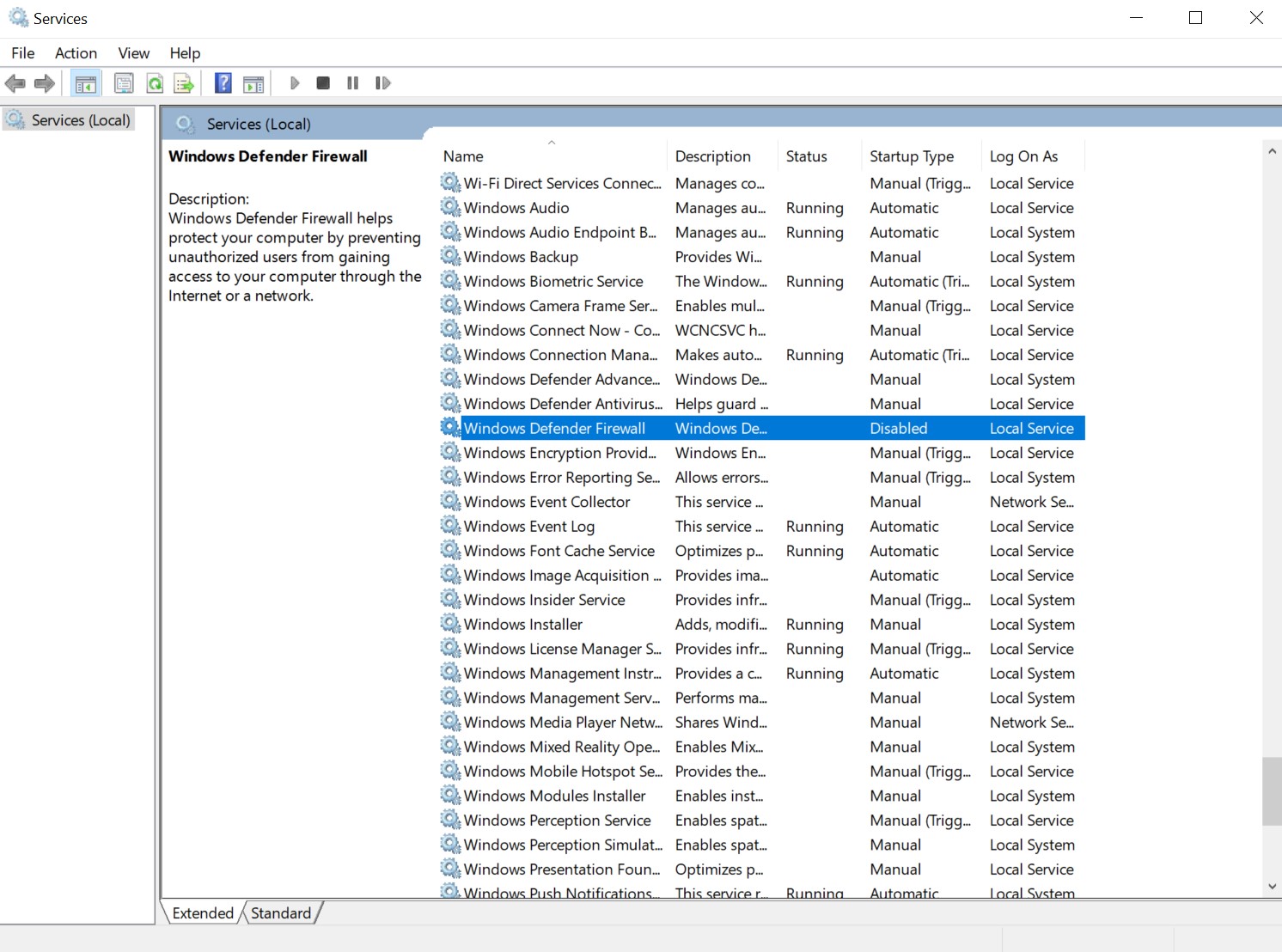Toggle the Show/Hide Console Tree icon
Image resolution: width=1282 pixels, height=952 pixels.
click(86, 83)
